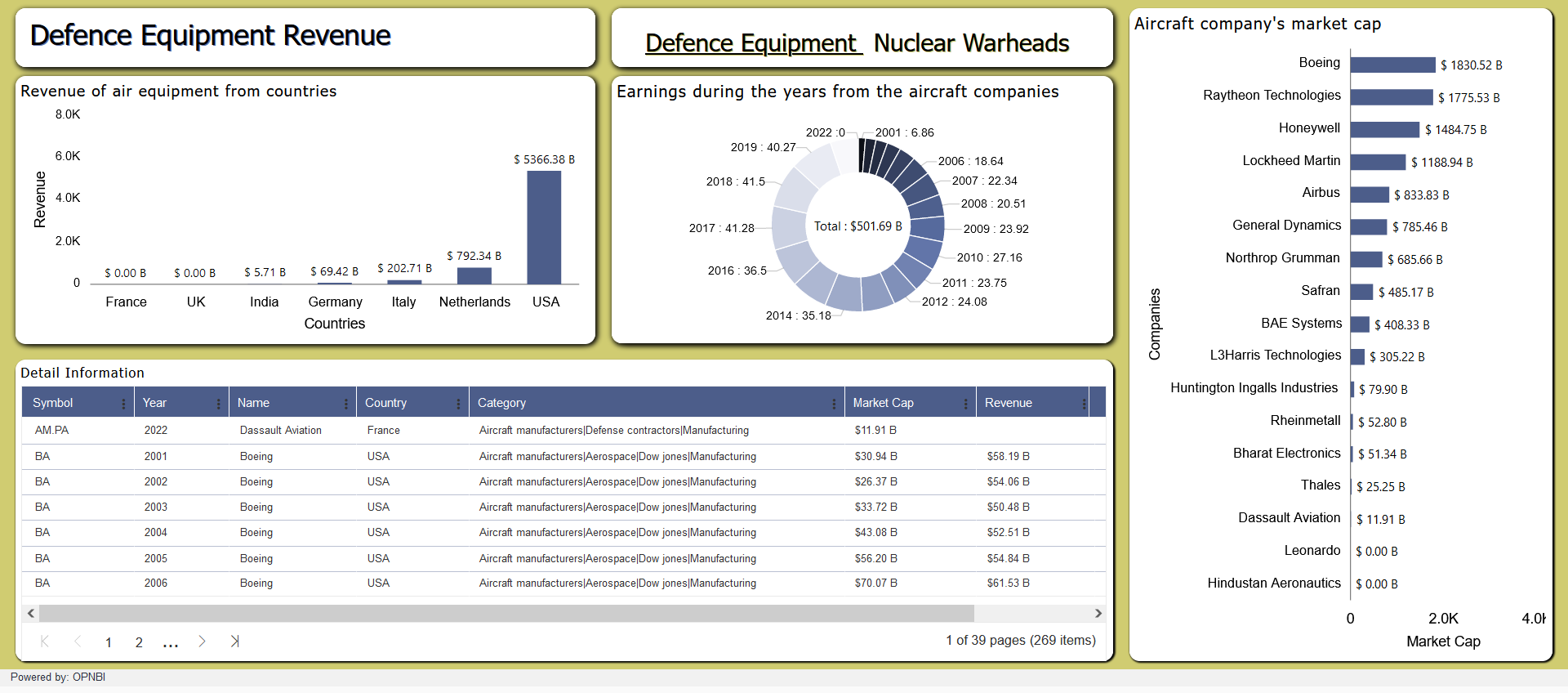The width and height of the screenshot is (1568, 693).
Task: Click the 'France' country cell
Action: click(383, 430)
